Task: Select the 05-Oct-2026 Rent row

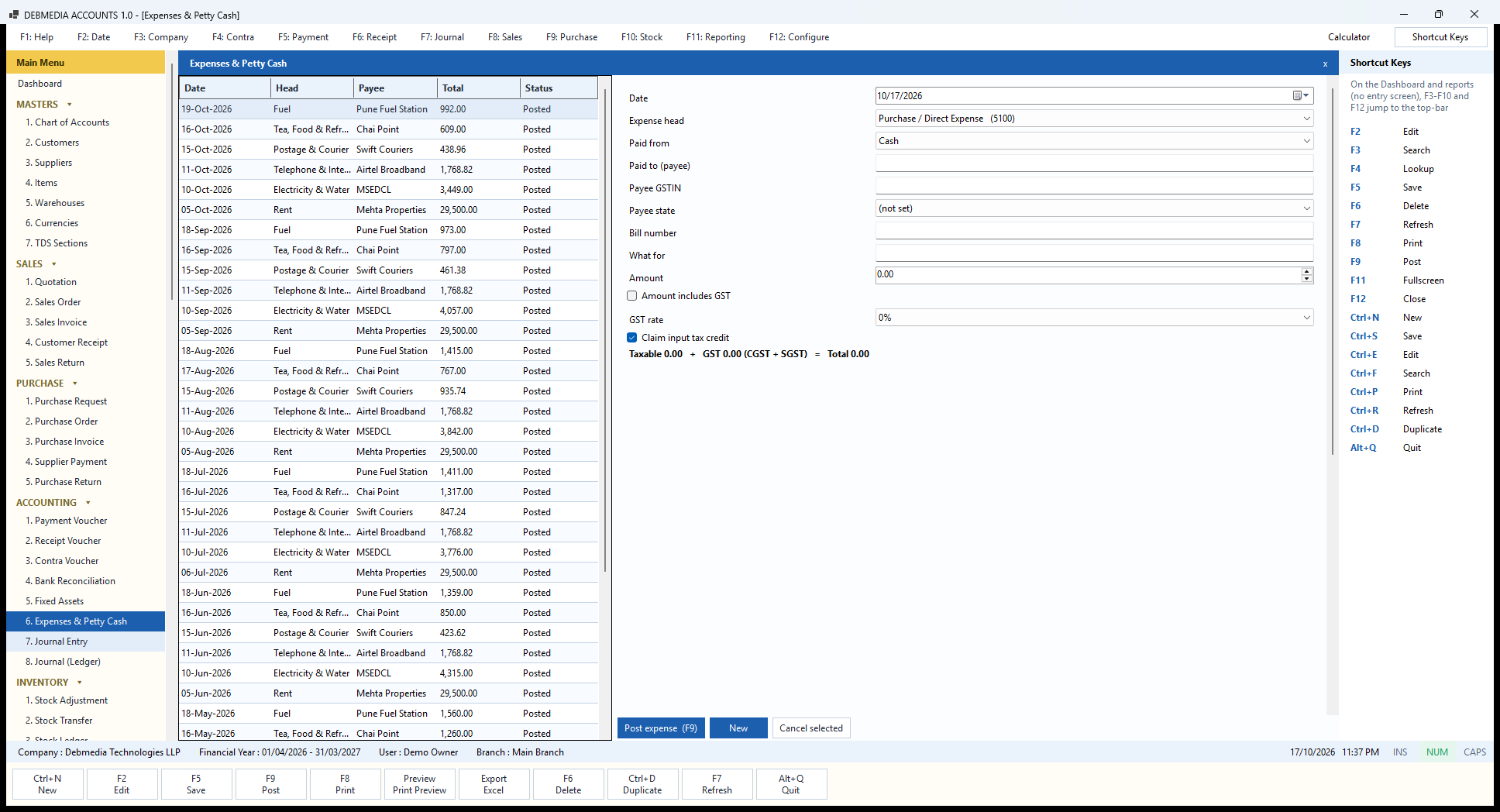Action: tap(389, 210)
